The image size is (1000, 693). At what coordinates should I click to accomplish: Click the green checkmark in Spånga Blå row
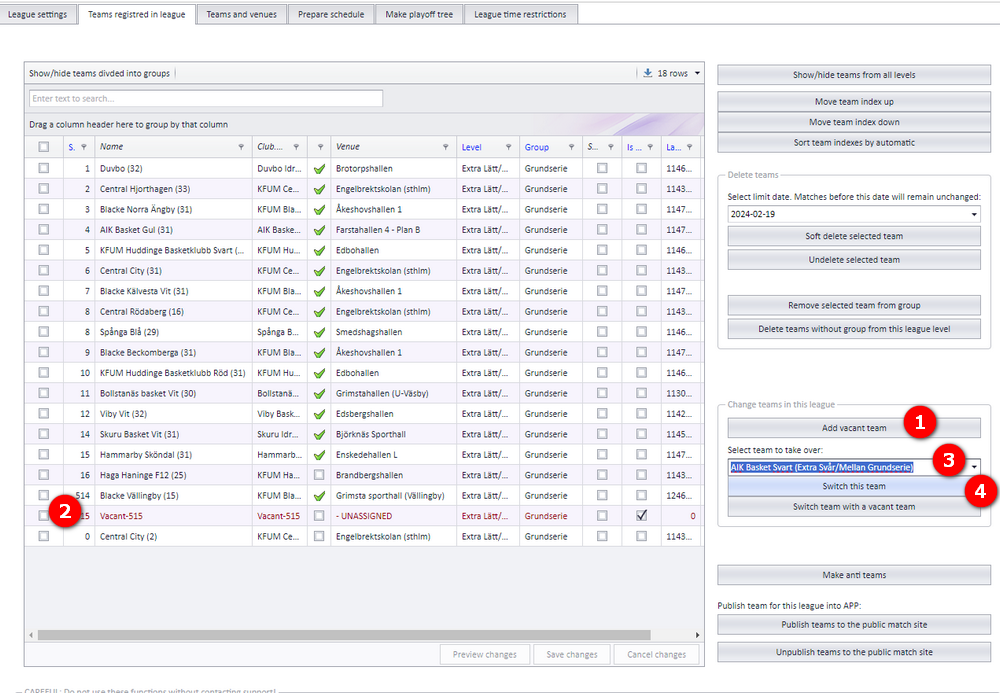click(x=320, y=332)
